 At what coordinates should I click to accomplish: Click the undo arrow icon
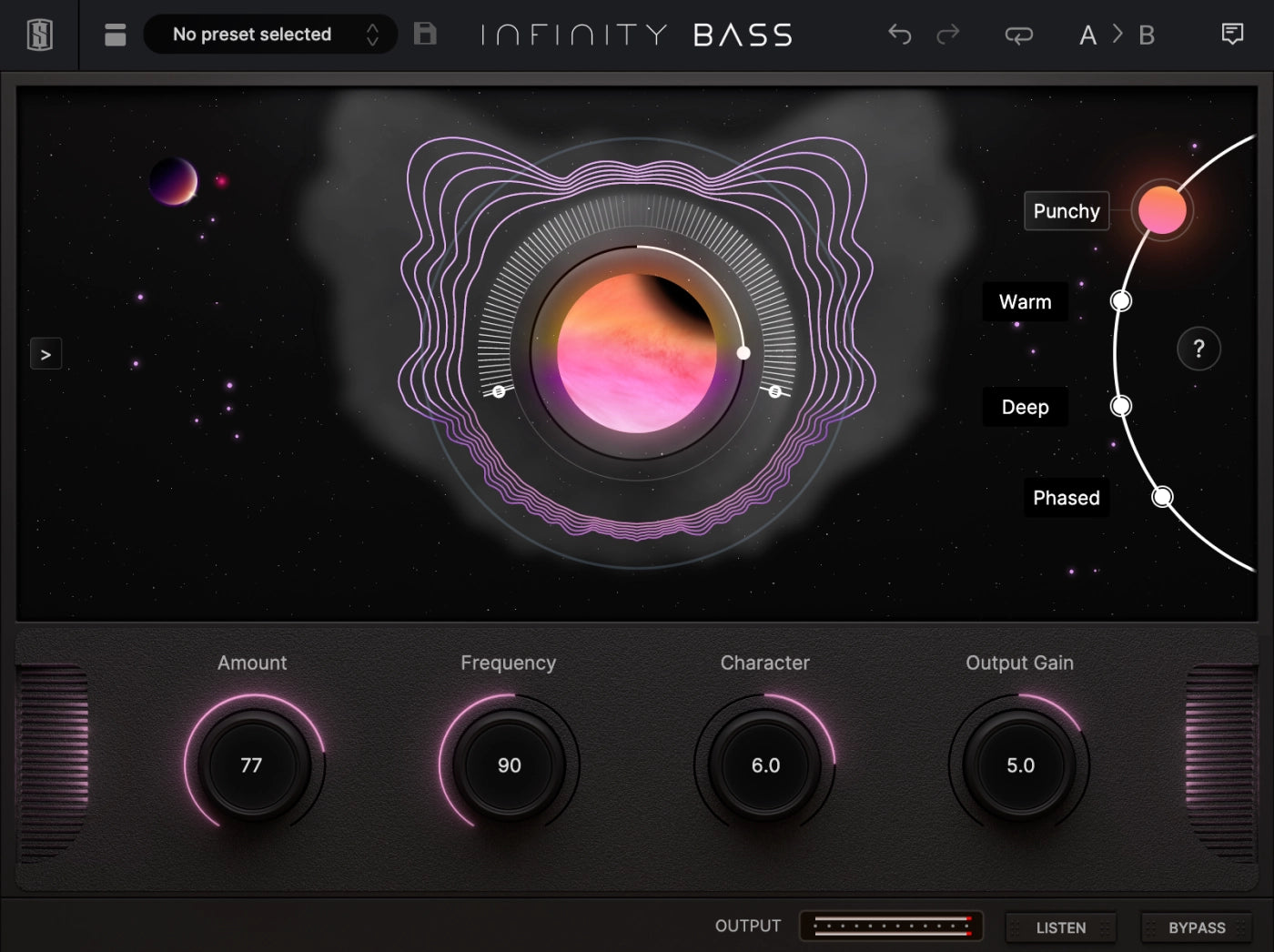pyautogui.click(x=899, y=35)
